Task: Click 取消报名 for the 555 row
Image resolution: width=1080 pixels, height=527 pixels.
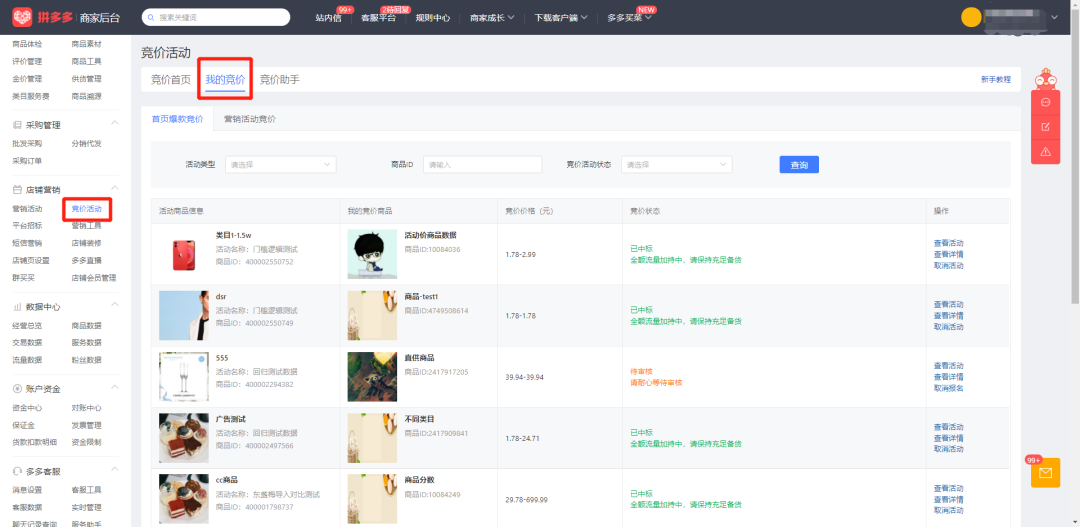Action: click(948, 388)
